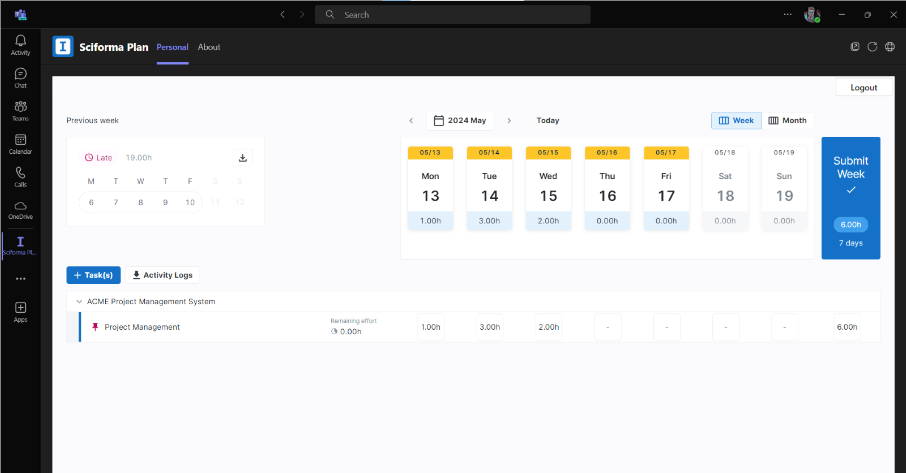
Task: Select the Personal tab
Action: (172, 47)
